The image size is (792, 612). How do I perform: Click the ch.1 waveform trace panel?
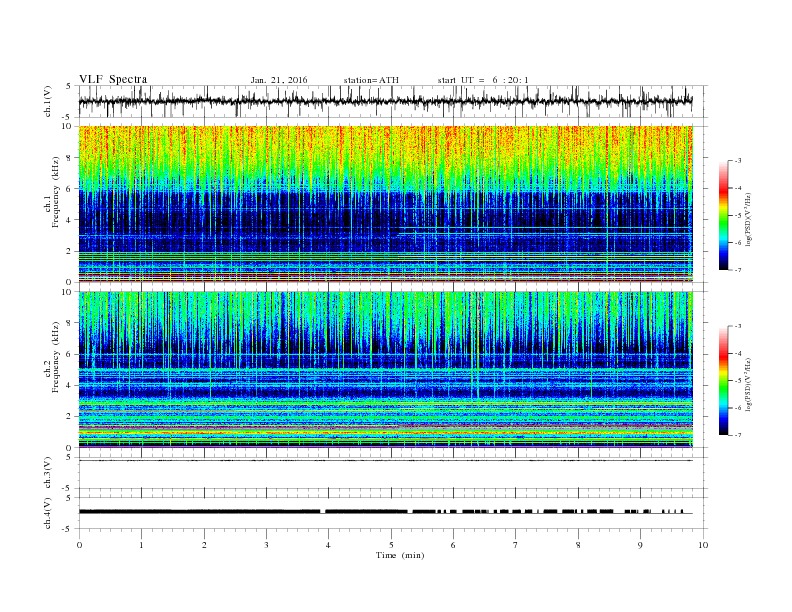point(393,101)
